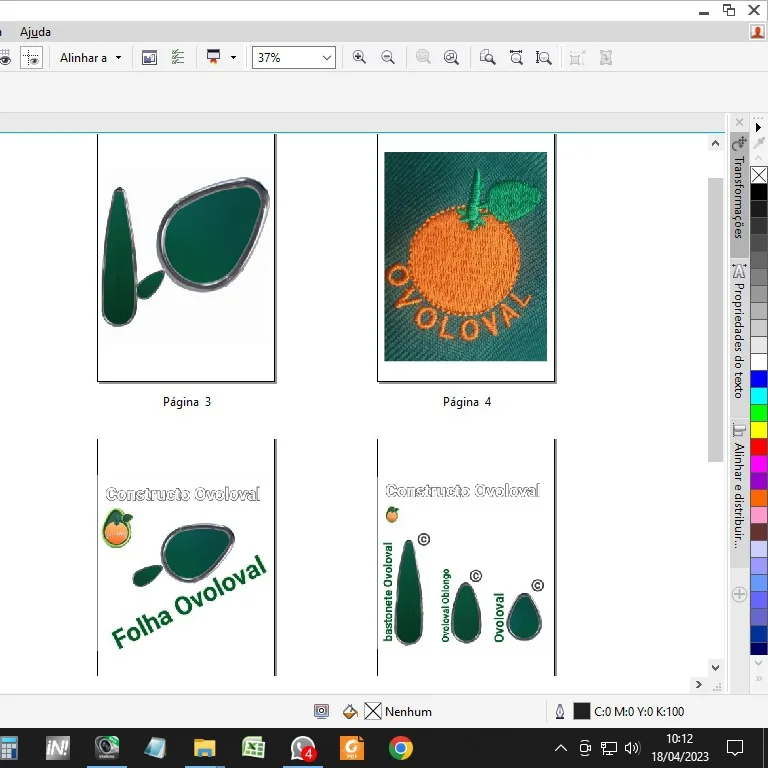The height and width of the screenshot is (768, 768).
Task: Open the Alinhar a dropdown
Action: [x=90, y=58]
